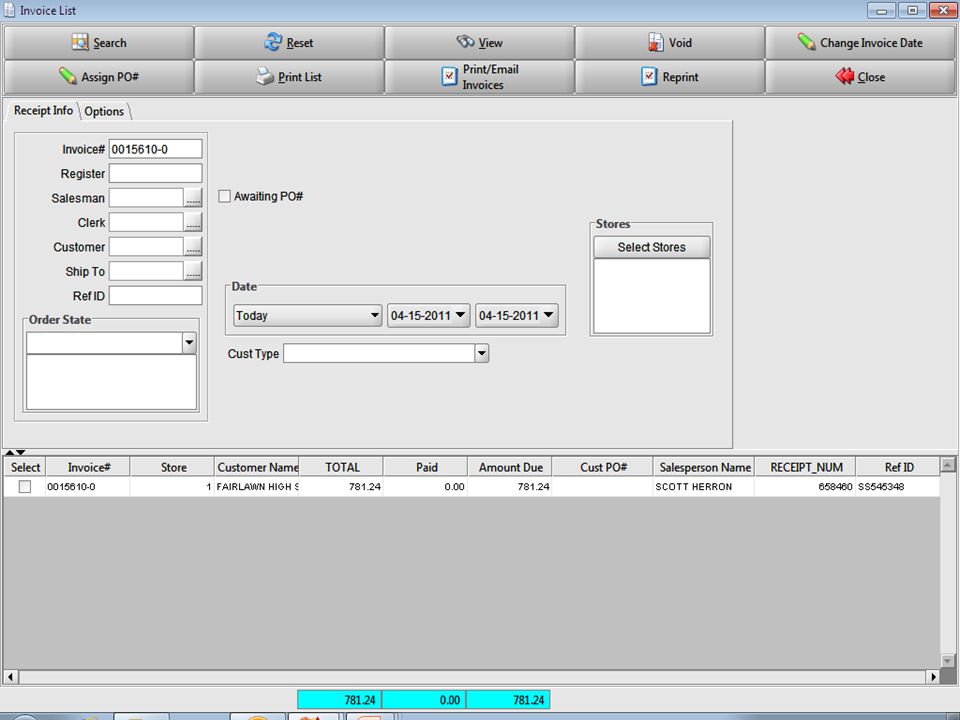Click the Order State list area
Screen dimensions: 960x720
111,382
